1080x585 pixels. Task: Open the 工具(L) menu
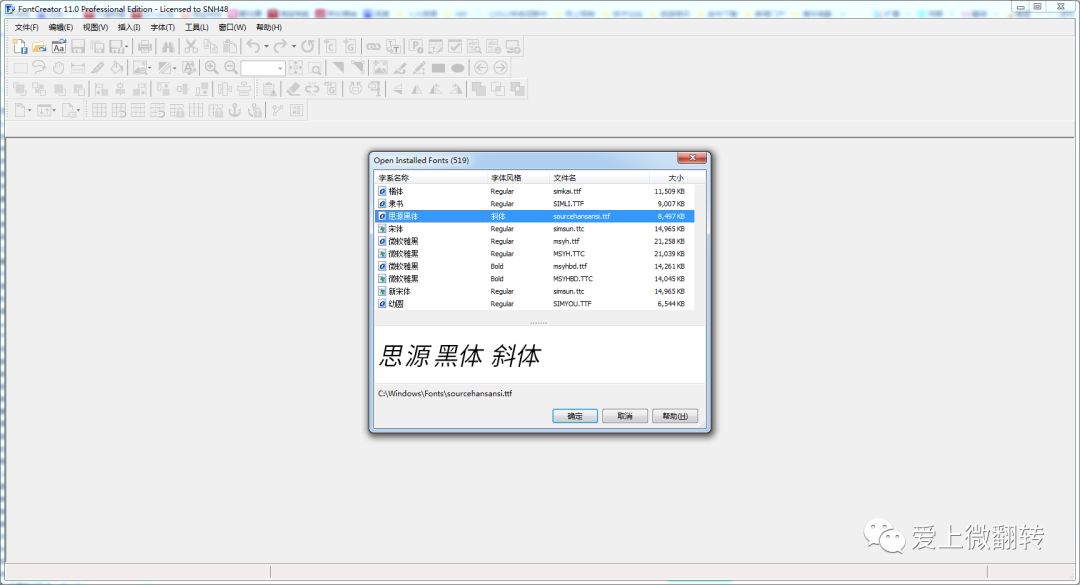pyautogui.click(x=196, y=28)
